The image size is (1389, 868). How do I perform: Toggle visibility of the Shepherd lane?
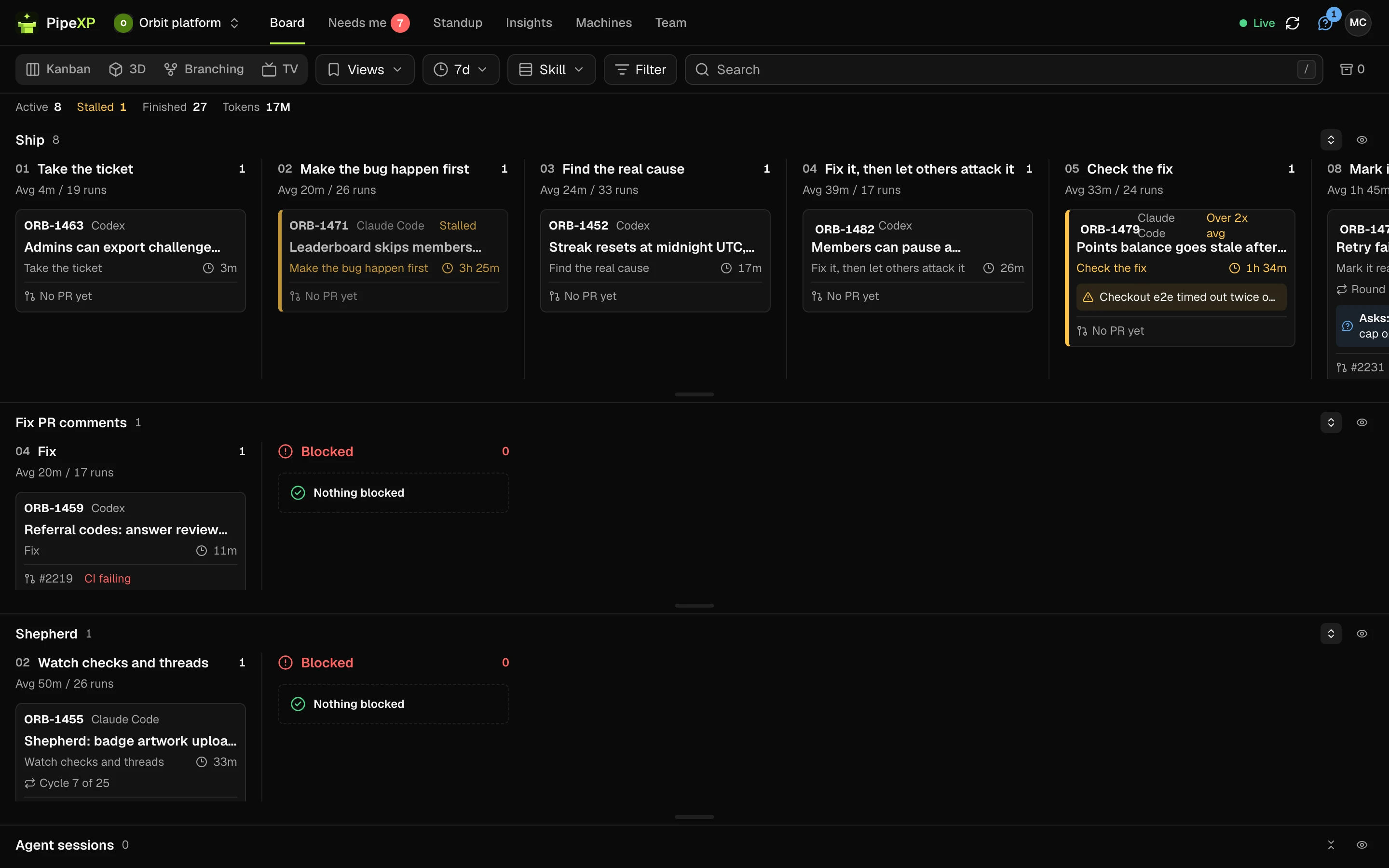tap(1362, 634)
